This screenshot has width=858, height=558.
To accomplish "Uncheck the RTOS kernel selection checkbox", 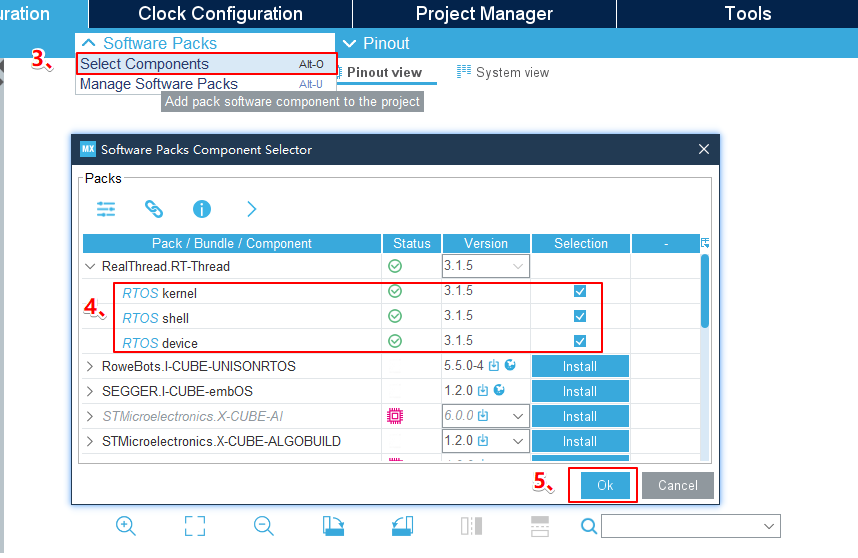I will click(x=580, y=291).
